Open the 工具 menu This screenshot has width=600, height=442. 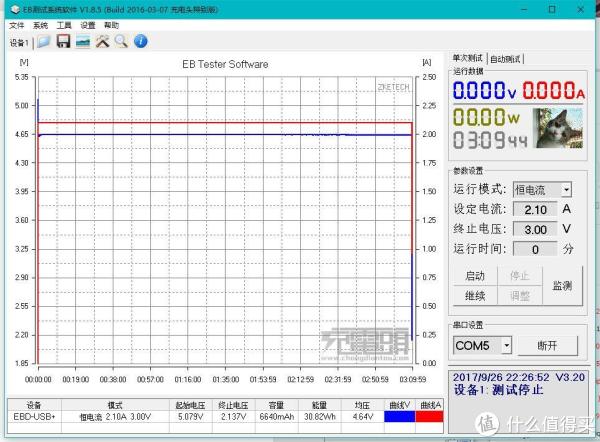pos(64,26)
